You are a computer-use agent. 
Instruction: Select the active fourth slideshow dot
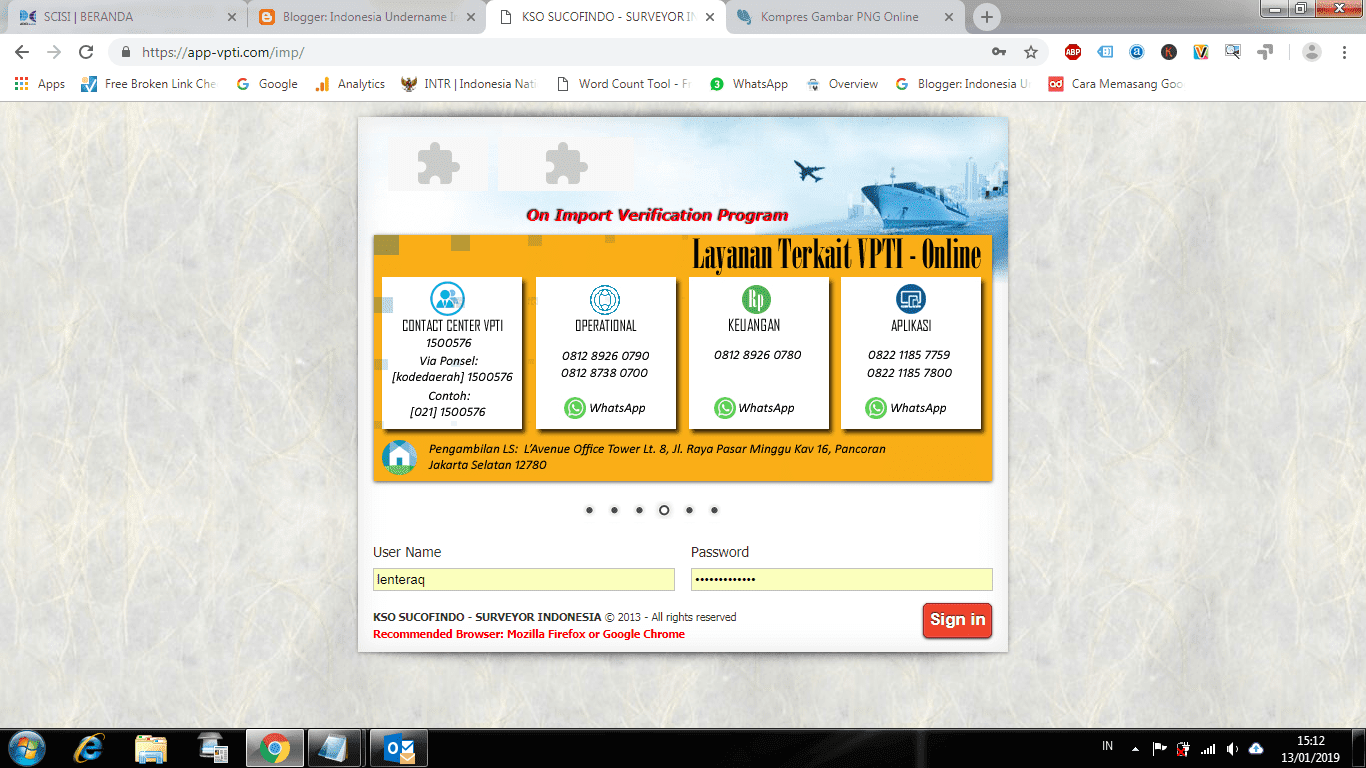(x=664, y=510)
